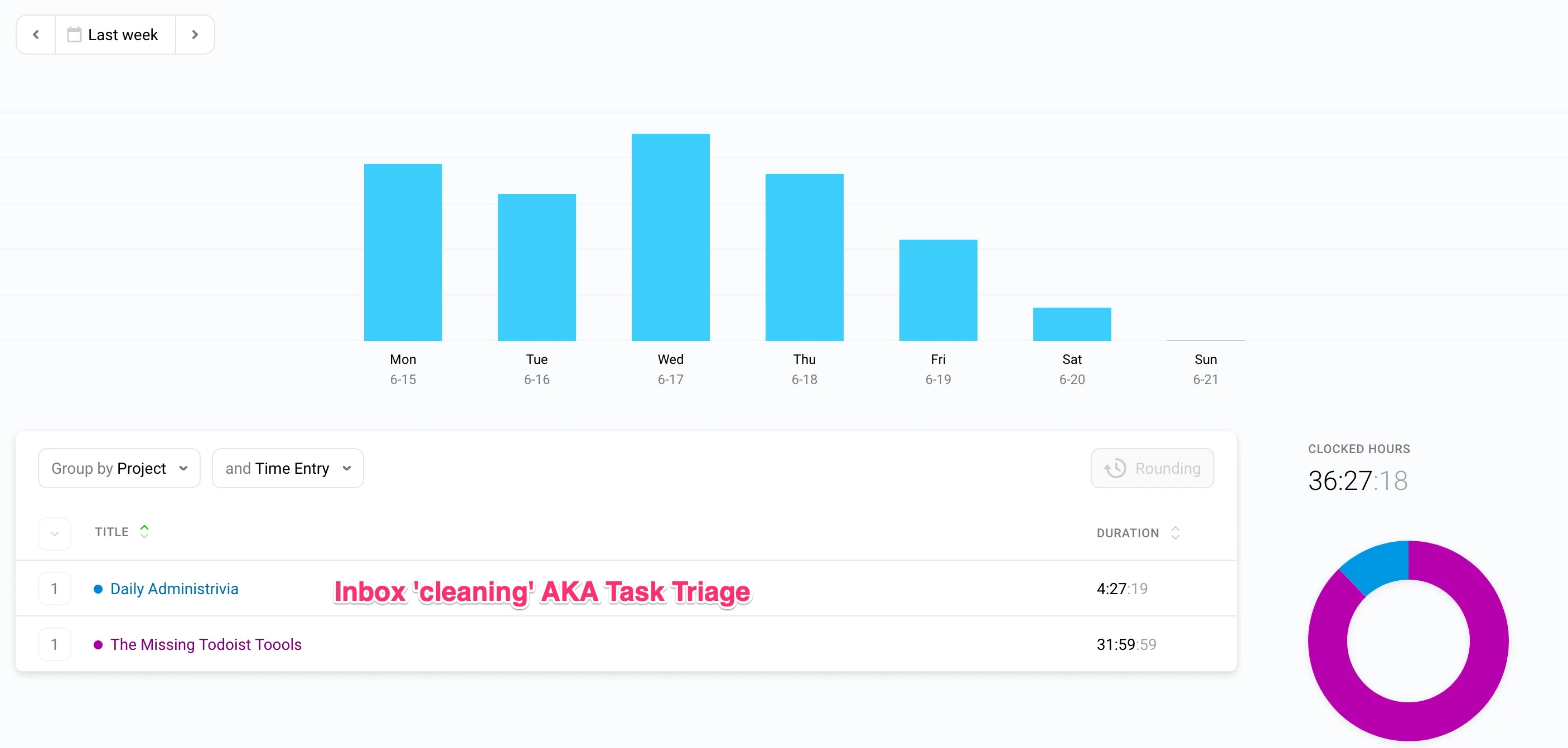Click the magenta dot beside The Missing Todoist Toools
Viewport: 1568px width, 748px height.
coord(98,644)
